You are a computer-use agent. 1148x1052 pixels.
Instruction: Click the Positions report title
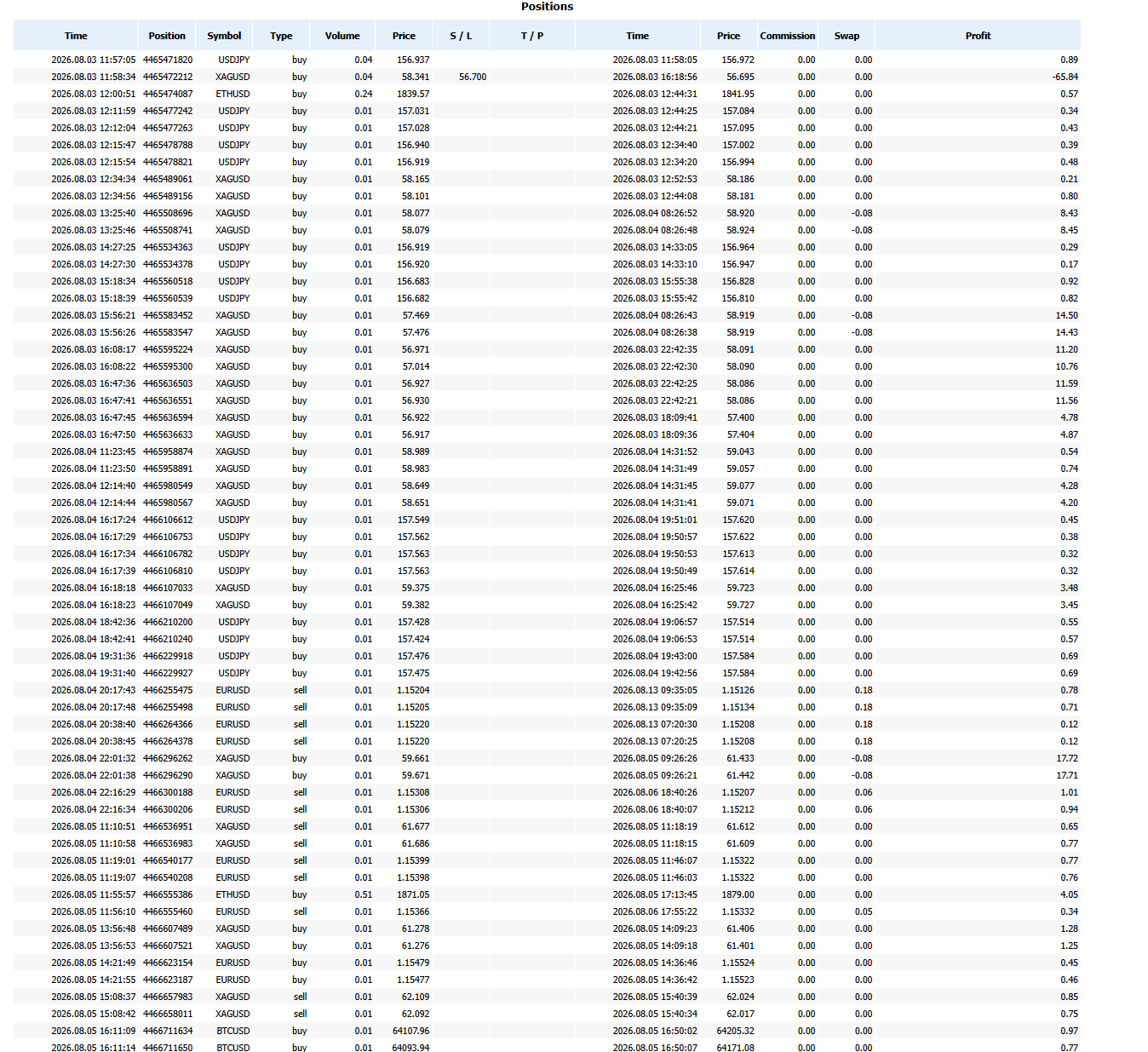[x=547, y=7]
